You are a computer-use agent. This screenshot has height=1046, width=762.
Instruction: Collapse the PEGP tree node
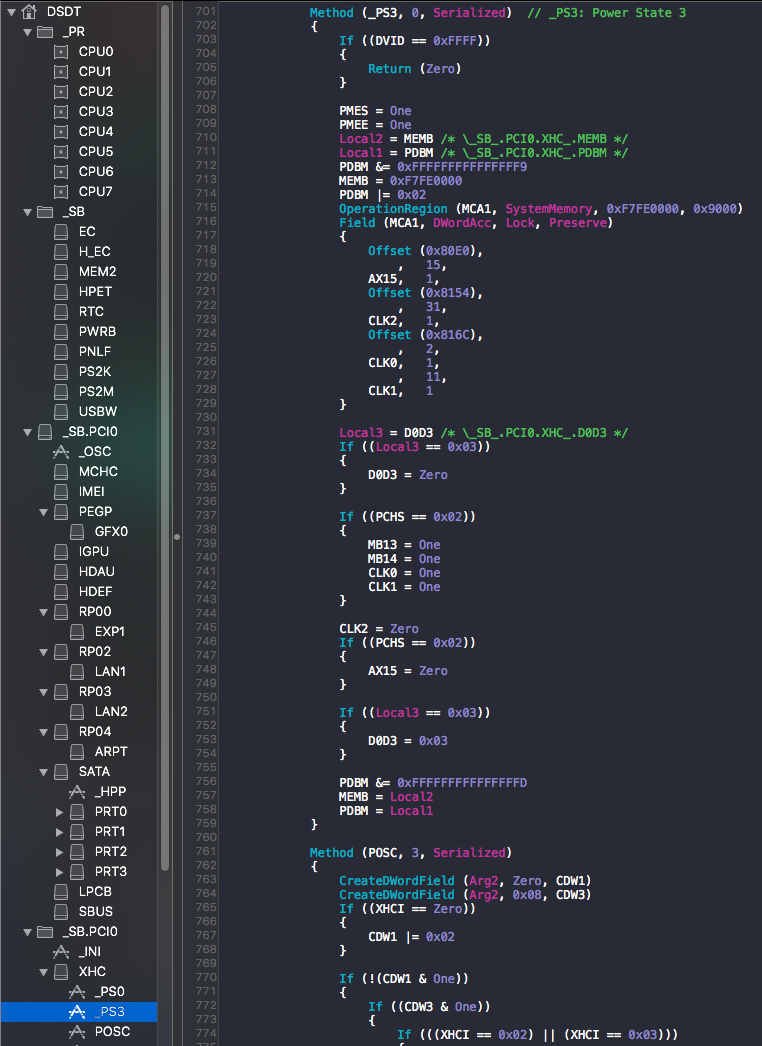point(43,512)
